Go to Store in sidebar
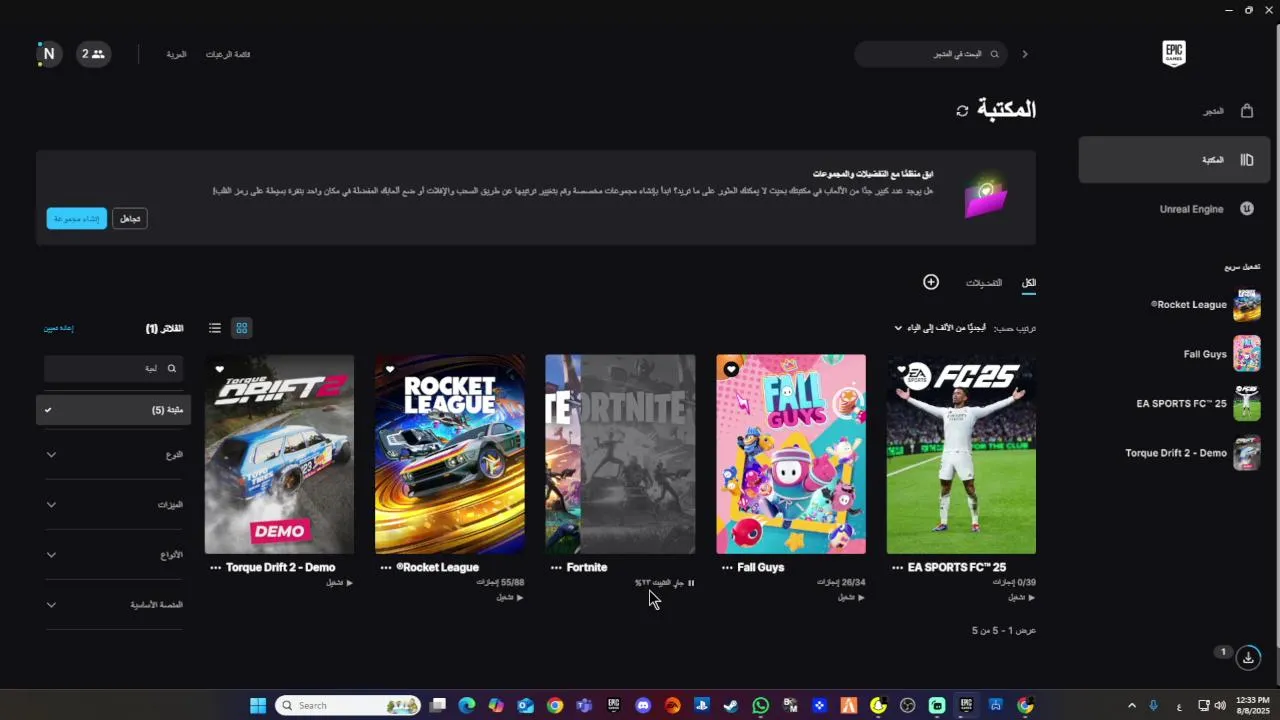 [1174, 111]
